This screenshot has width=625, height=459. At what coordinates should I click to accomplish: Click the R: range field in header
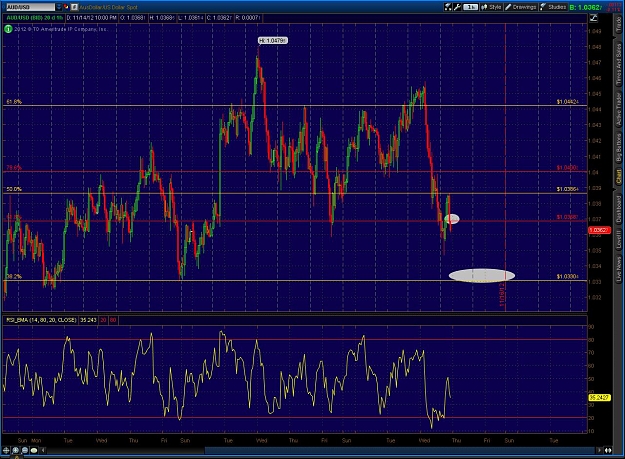pyautogui.click(x=248, y=18)
